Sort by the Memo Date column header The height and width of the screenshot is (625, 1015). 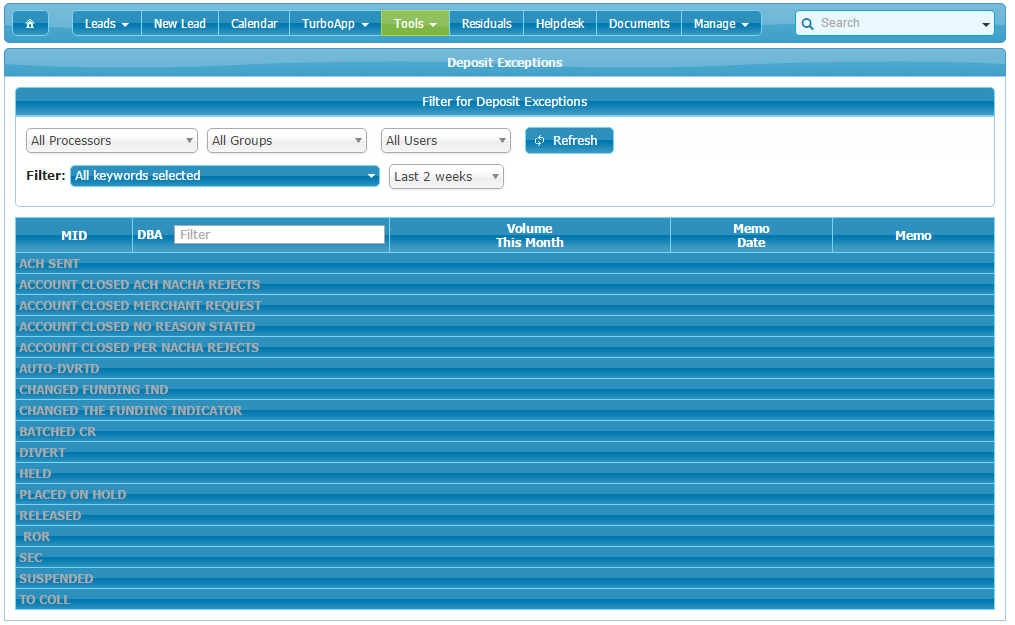(x=751, y=236)
